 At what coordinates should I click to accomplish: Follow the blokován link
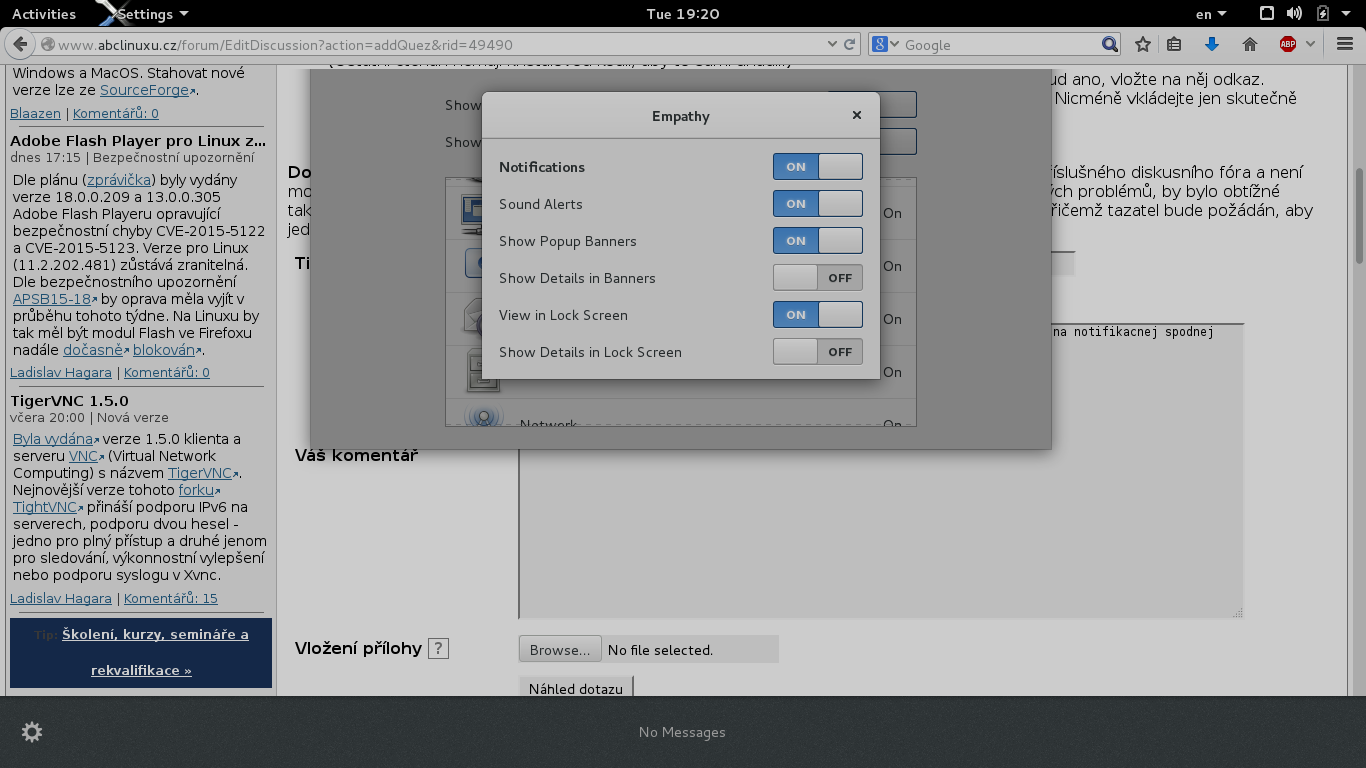point(164,350)
